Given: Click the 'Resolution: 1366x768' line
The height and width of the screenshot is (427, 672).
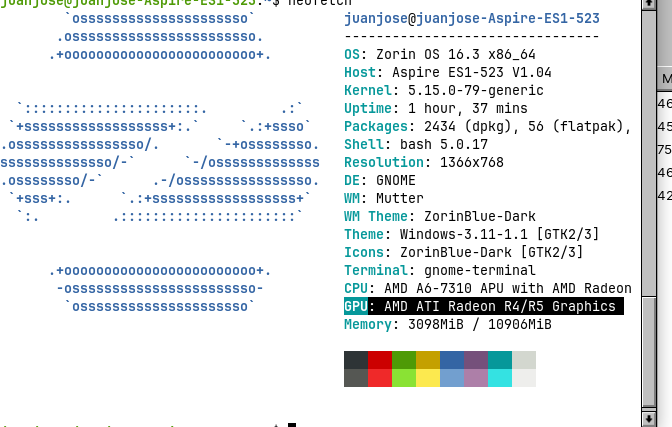Looking at the screenshot, I should [x=424, y=162].
